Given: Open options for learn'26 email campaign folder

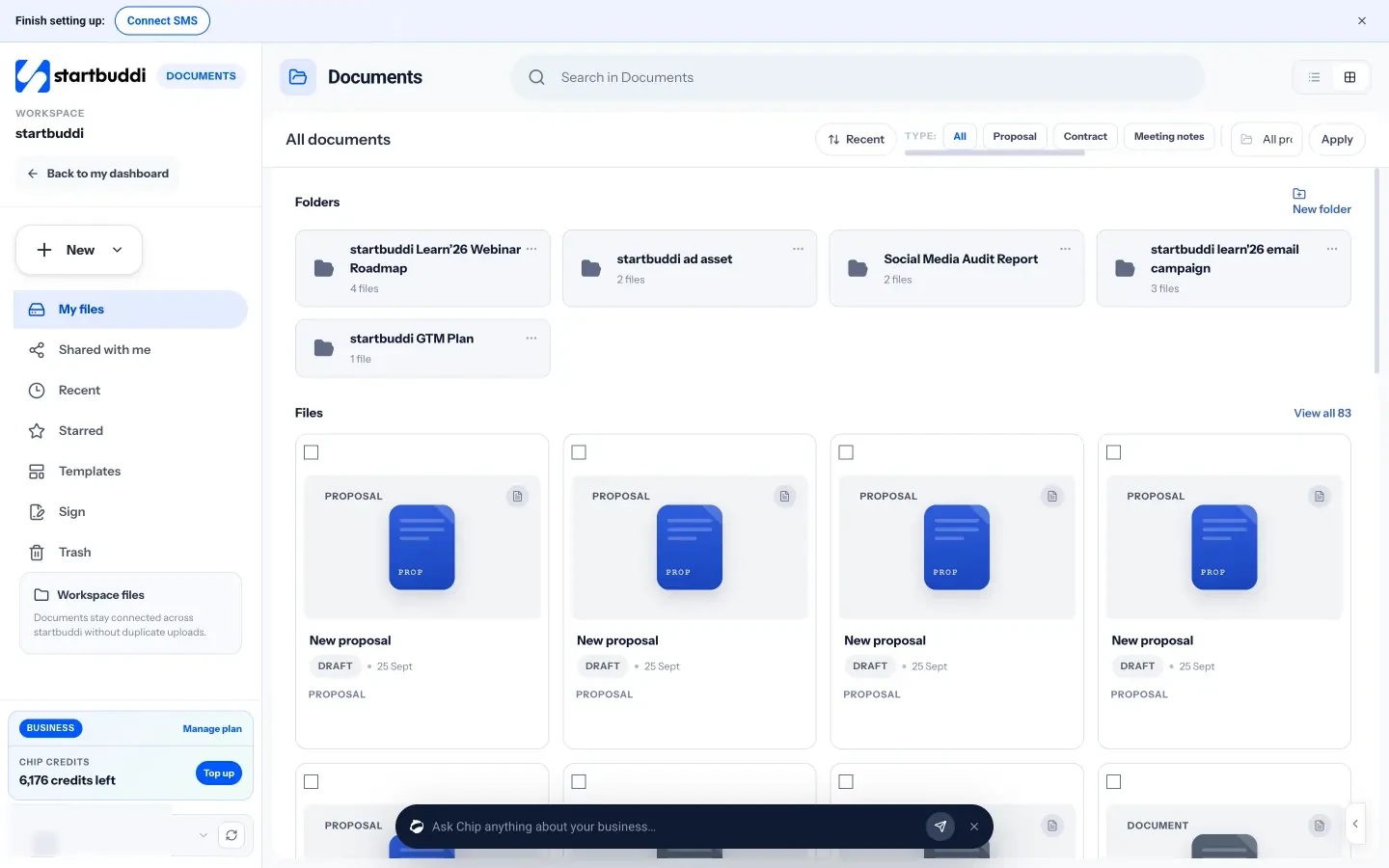Looking at the screenshot, I should tap(1332, 249).
